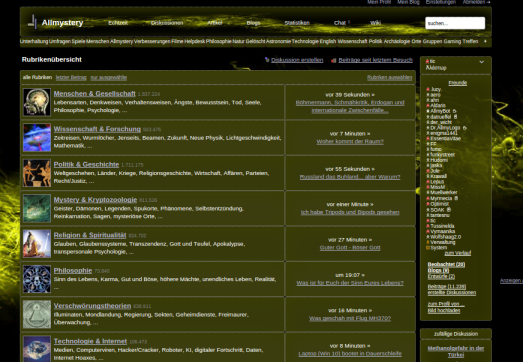
Task: Click Rubriken auswählen link
Action: coord(389,77)
